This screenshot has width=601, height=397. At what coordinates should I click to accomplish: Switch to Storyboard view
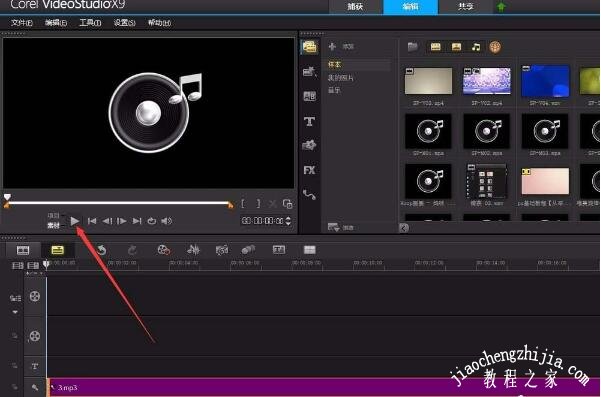click(23, 250)
